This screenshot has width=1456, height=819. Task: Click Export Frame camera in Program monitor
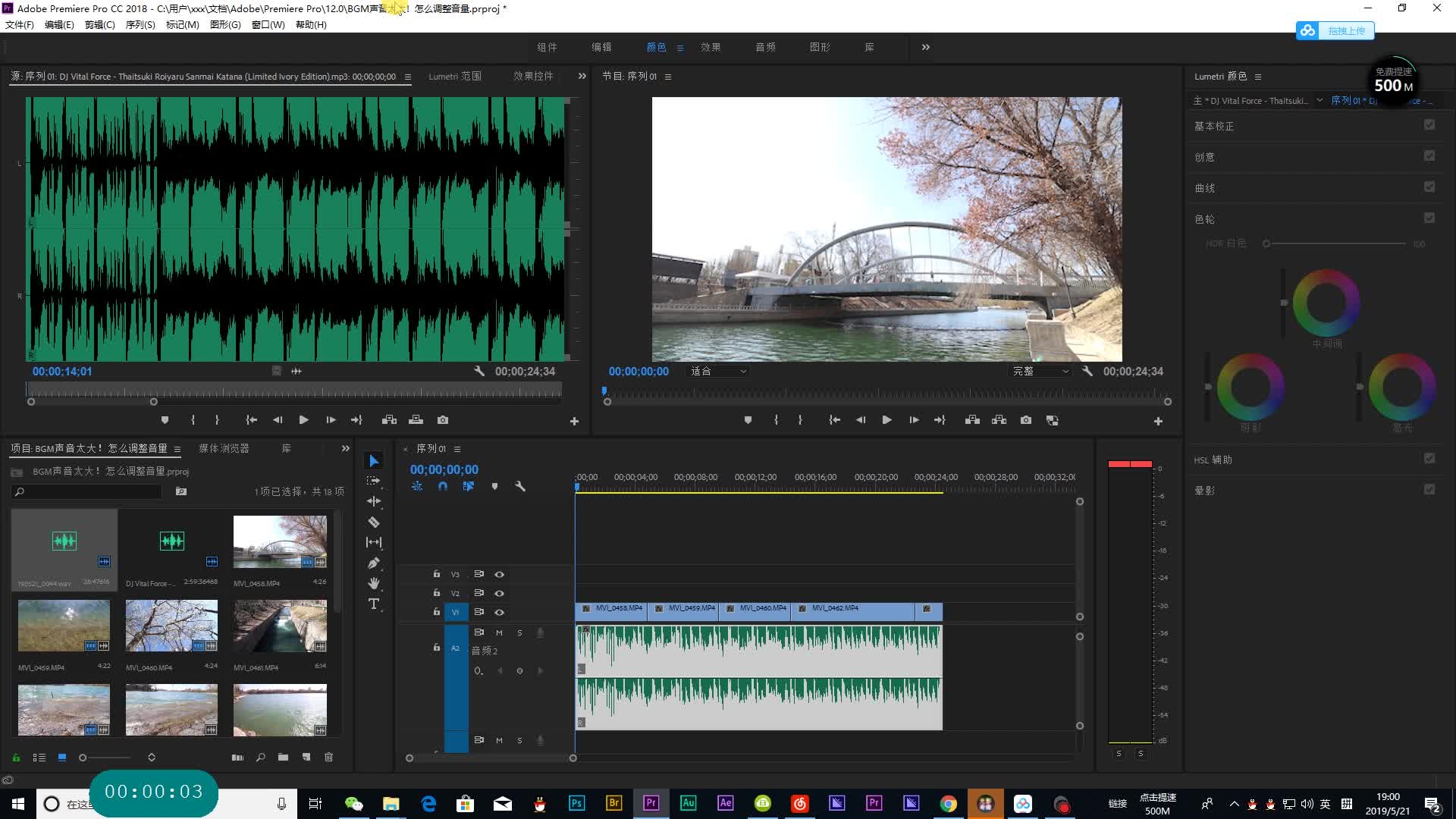[x=1026, y=420]
